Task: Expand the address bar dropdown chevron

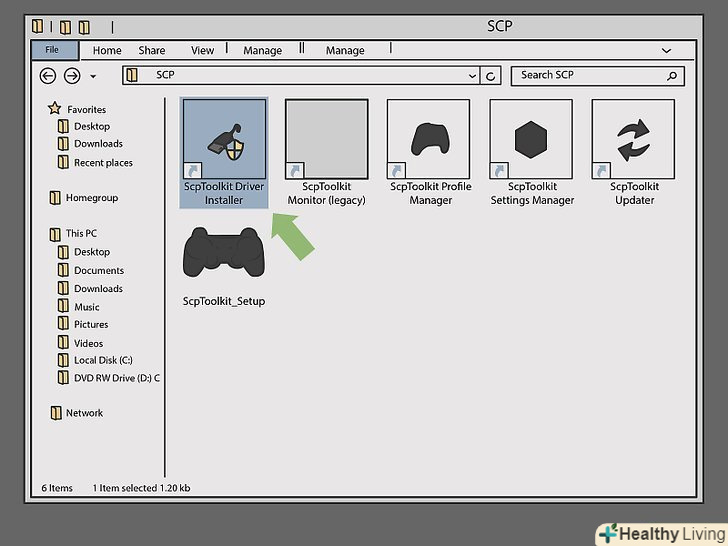Action: click(x=472, y=76)
